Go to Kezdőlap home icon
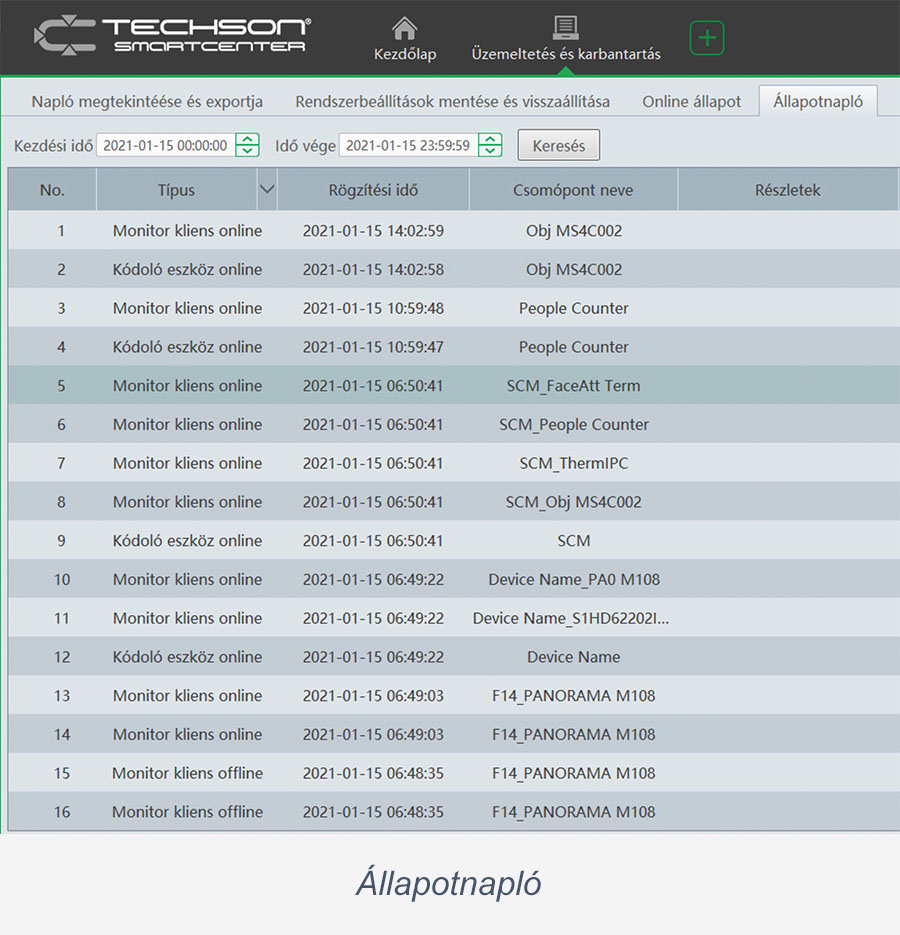900x935 pixels. (x=404, y=29)
